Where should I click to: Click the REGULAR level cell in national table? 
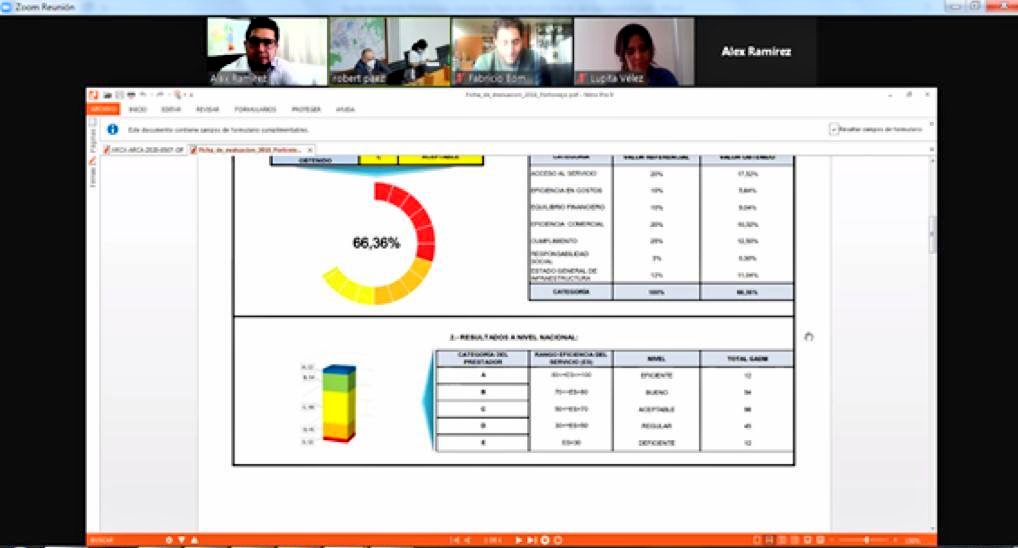(656, 426)
